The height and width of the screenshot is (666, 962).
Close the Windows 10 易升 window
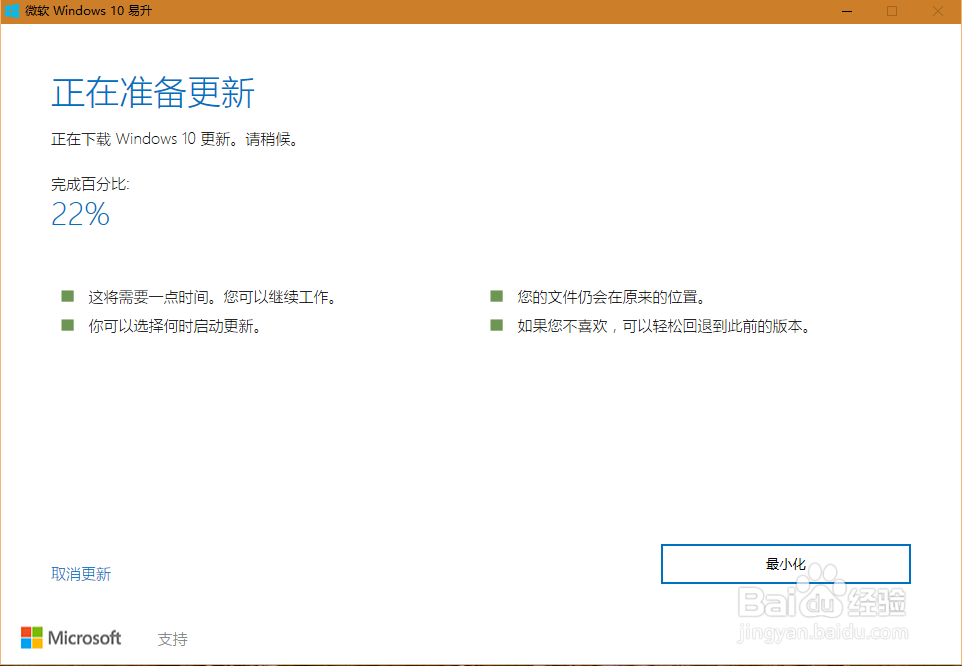(937, 11)
